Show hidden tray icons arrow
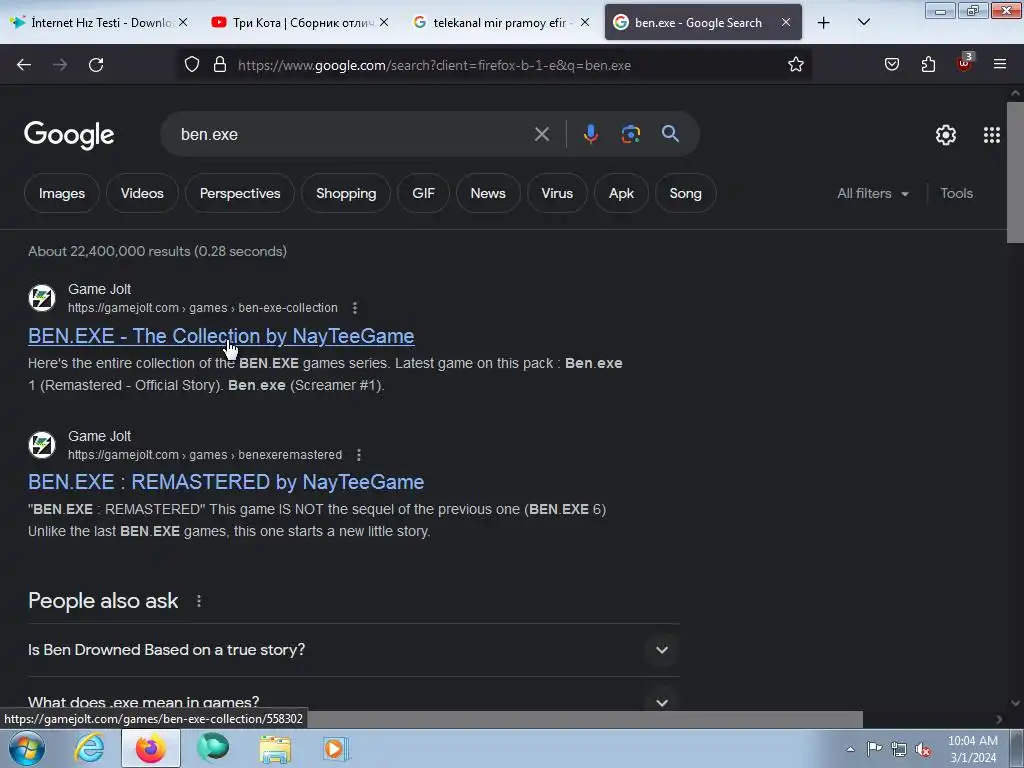This screenshot has height=768, width=1024. click(850, 749)
